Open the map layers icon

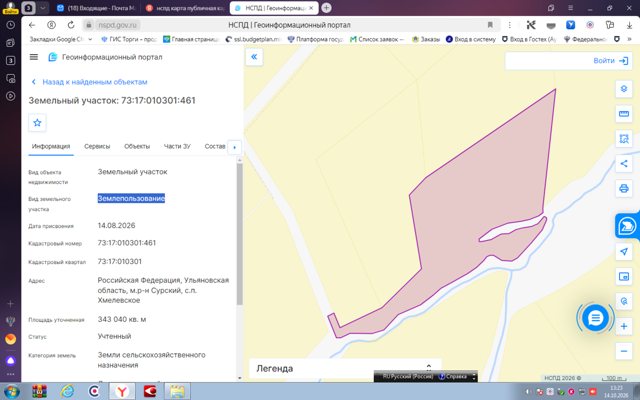[x=624, y=89]
